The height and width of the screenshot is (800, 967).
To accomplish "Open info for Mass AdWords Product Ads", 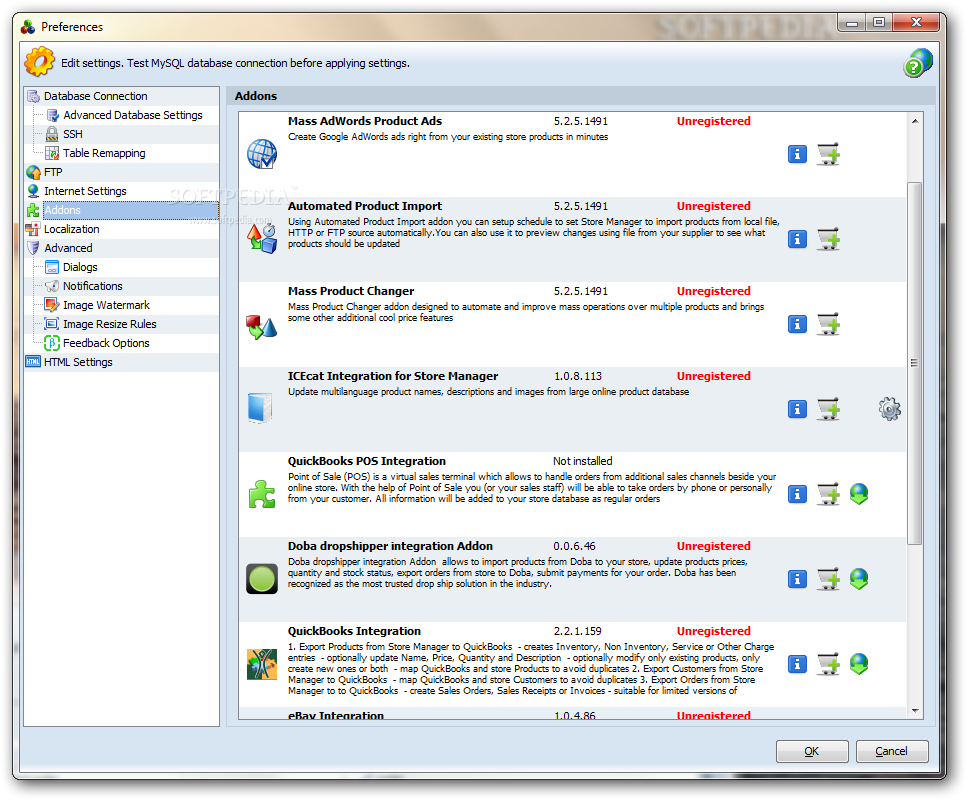I will pos(797,154).
